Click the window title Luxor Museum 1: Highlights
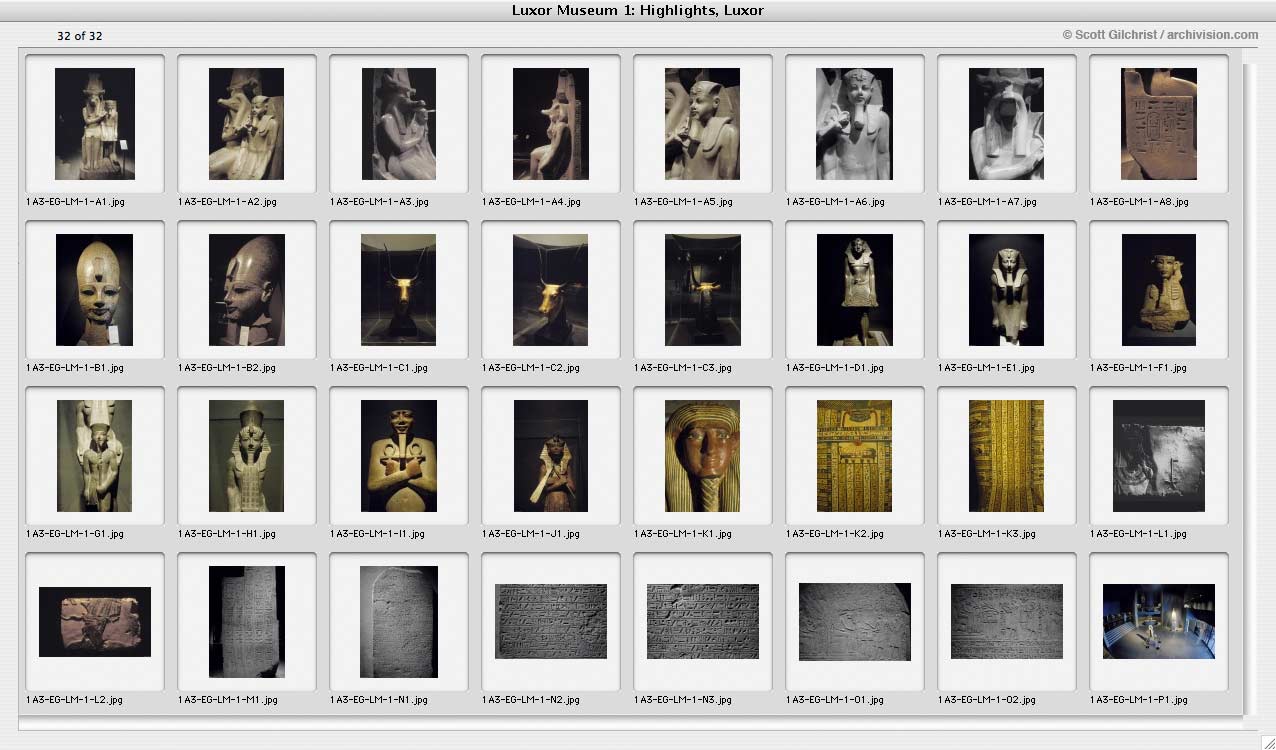Image resolution: width=1276 pixels, height=750 pixels. click(x=638, y=11)
